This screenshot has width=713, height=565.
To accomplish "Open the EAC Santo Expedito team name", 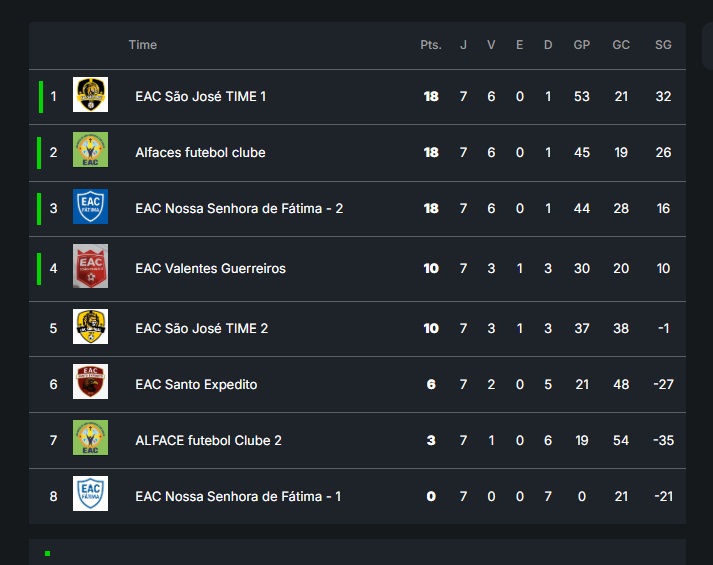I will click(196, 385).
